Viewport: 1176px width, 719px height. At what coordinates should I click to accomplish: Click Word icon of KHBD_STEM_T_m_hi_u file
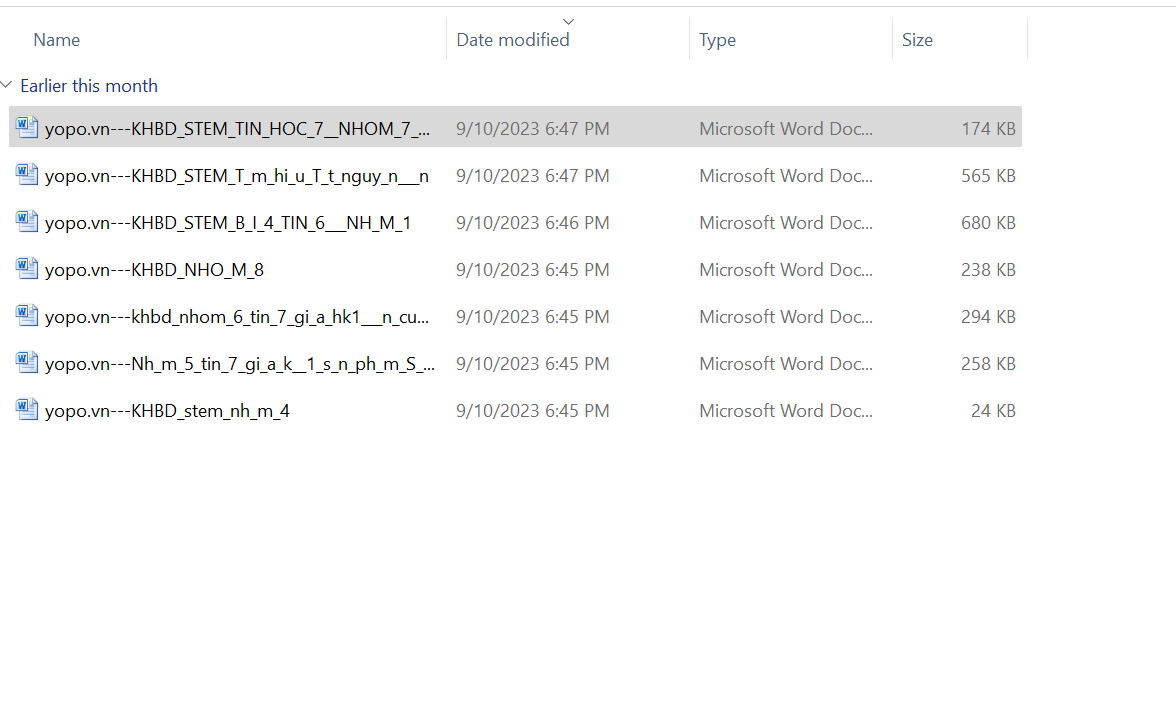[27, 175]
